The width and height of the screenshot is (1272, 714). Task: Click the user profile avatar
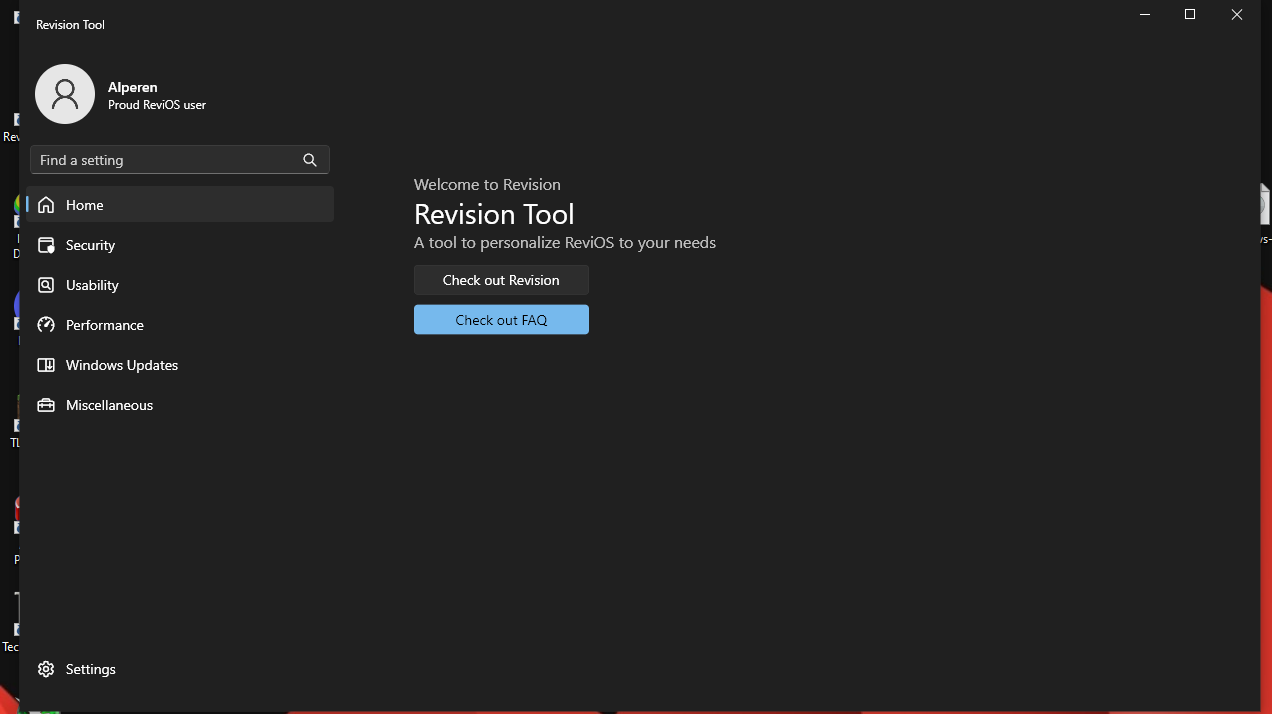click(x=65, y=94)
